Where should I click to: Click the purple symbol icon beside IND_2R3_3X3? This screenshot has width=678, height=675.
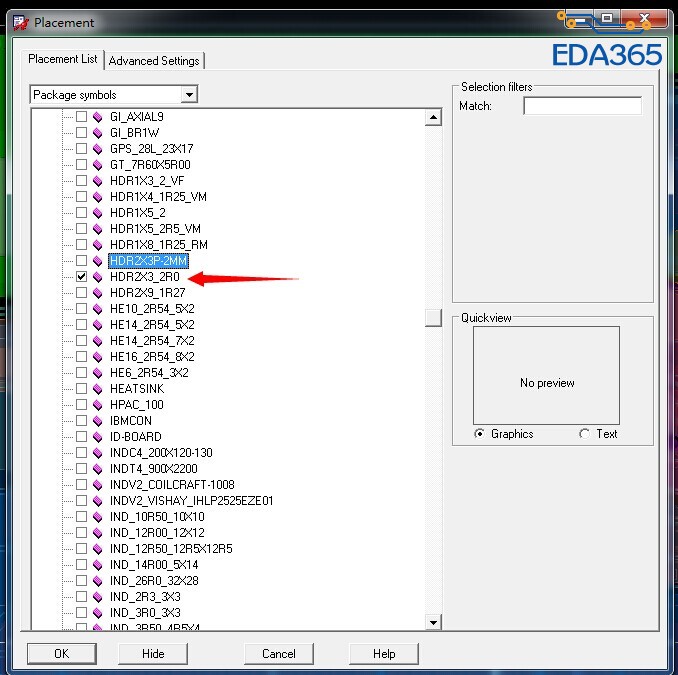98,597
